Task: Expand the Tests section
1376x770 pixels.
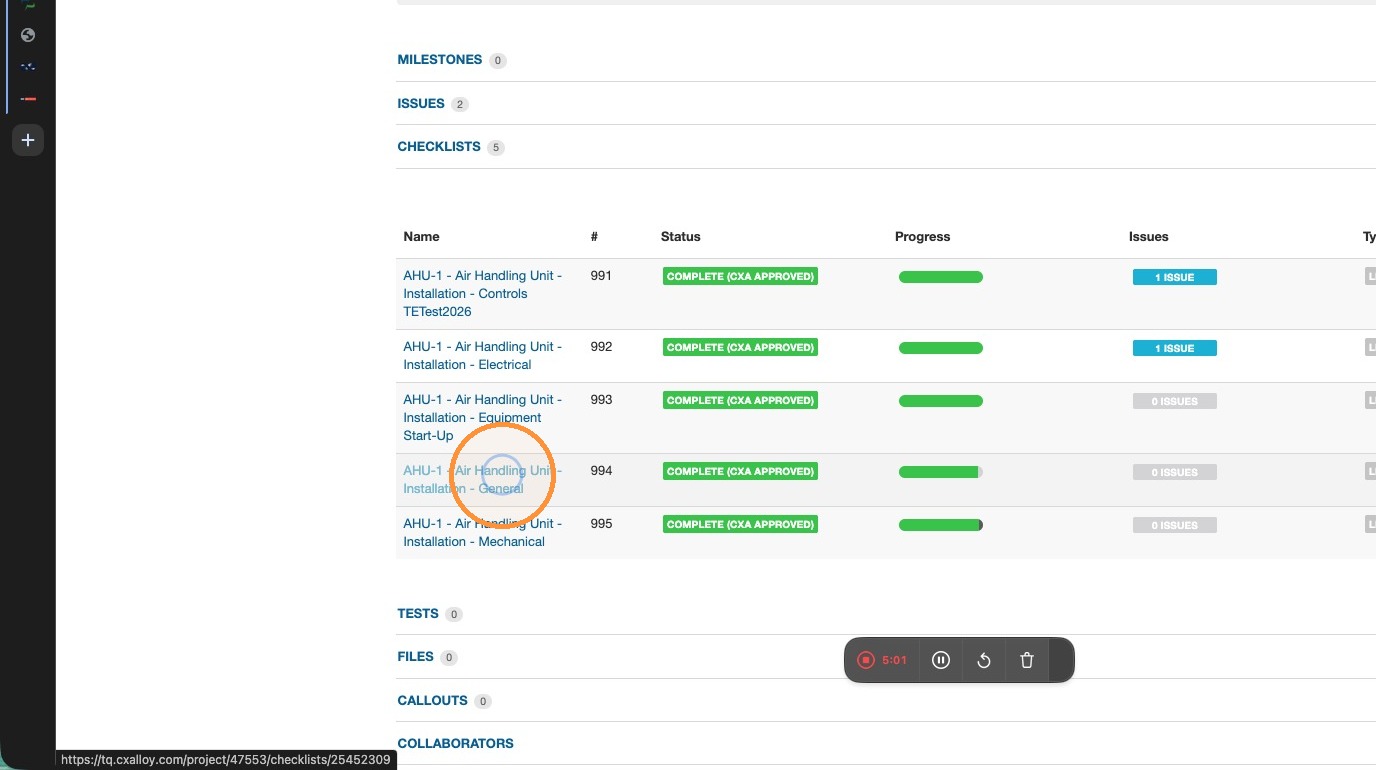Action: [418, 614]
